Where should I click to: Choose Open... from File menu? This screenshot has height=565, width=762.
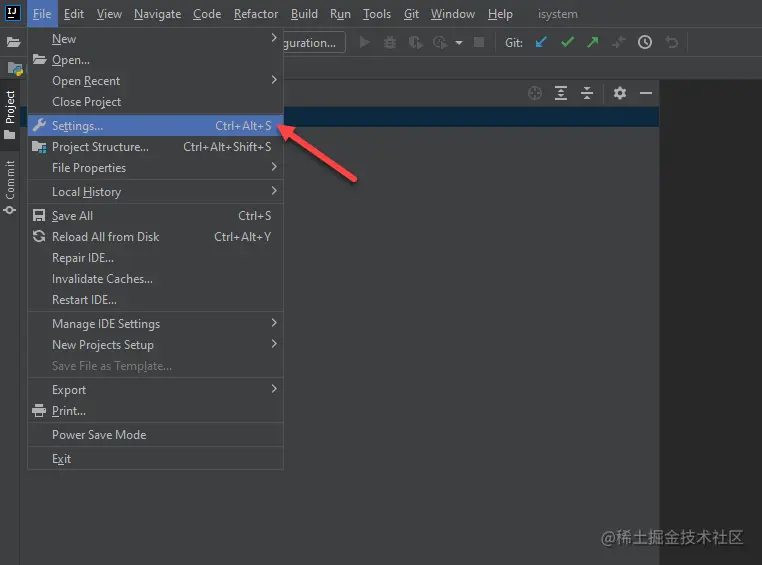tap(156, 60)
